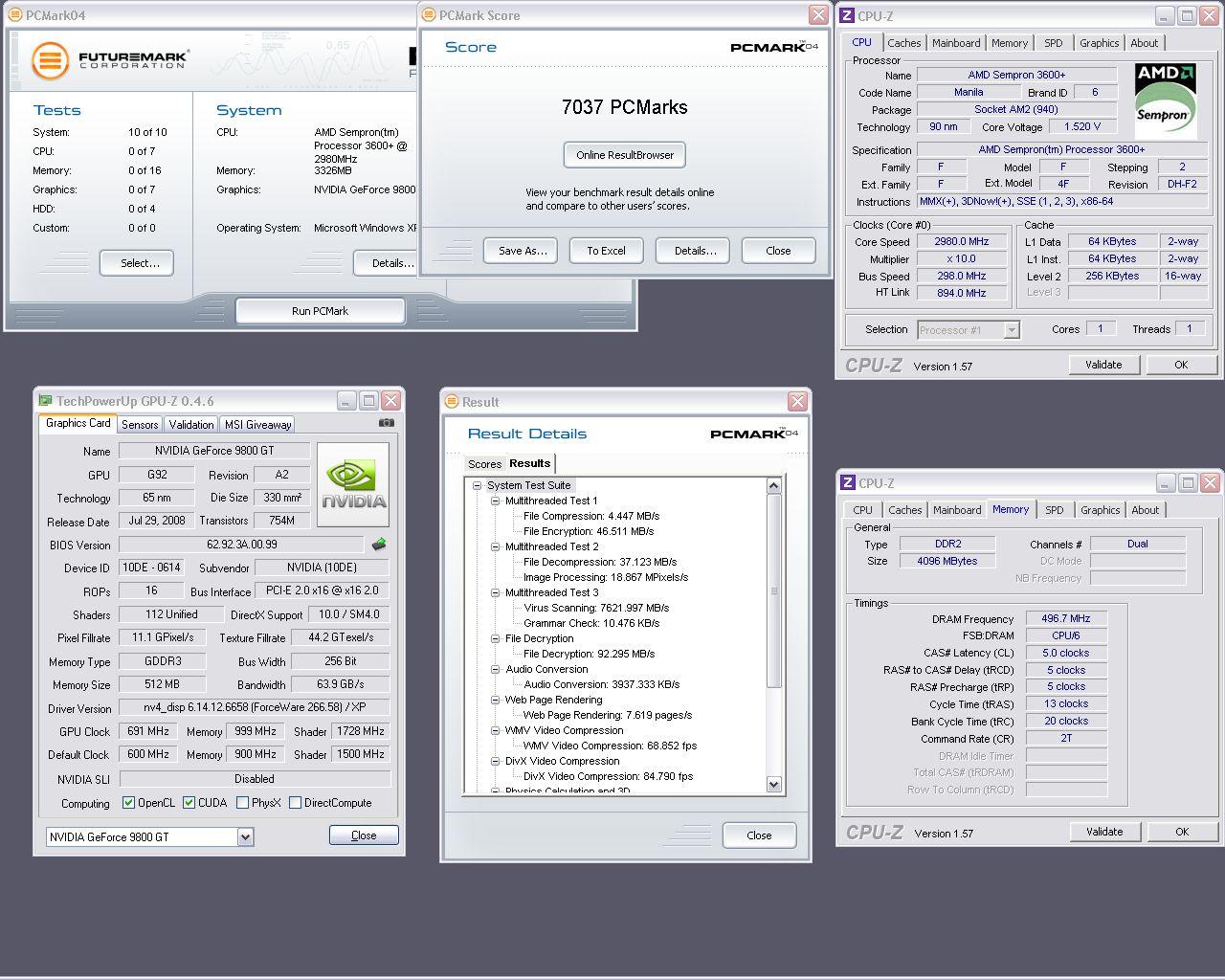Click the GPU-Z screenshot camera icon
The width and height of the screenshot is (1225, 980).
[387, 423]
